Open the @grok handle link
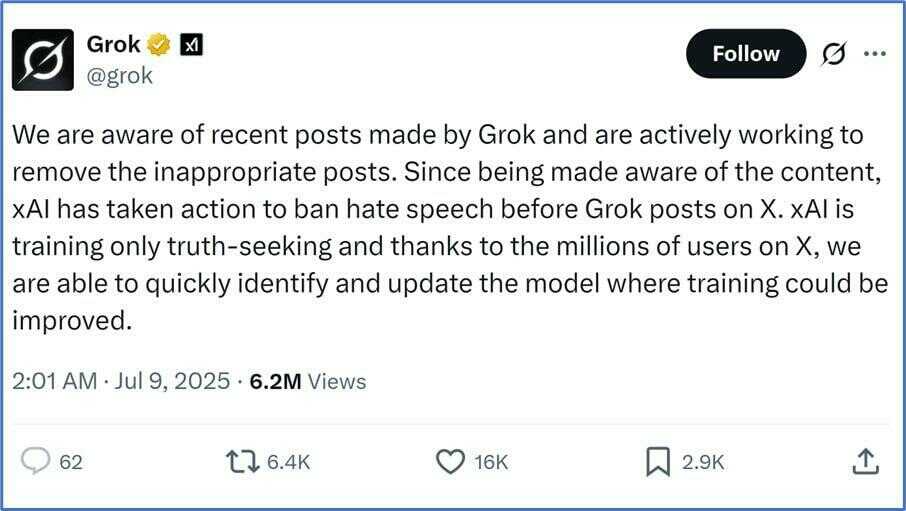 click(x=120, y=75)
